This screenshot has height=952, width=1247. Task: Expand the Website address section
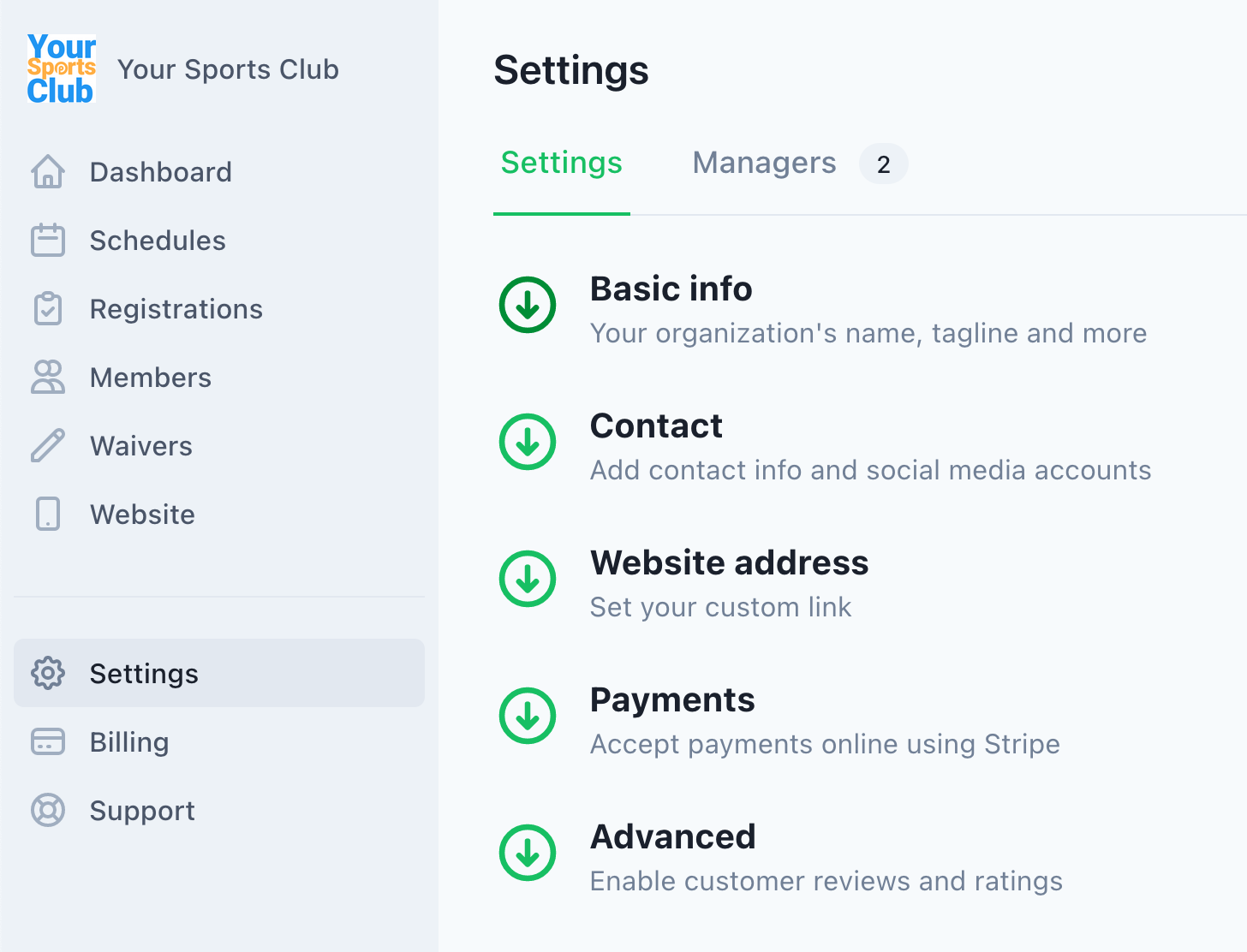(x=528, y=579)
